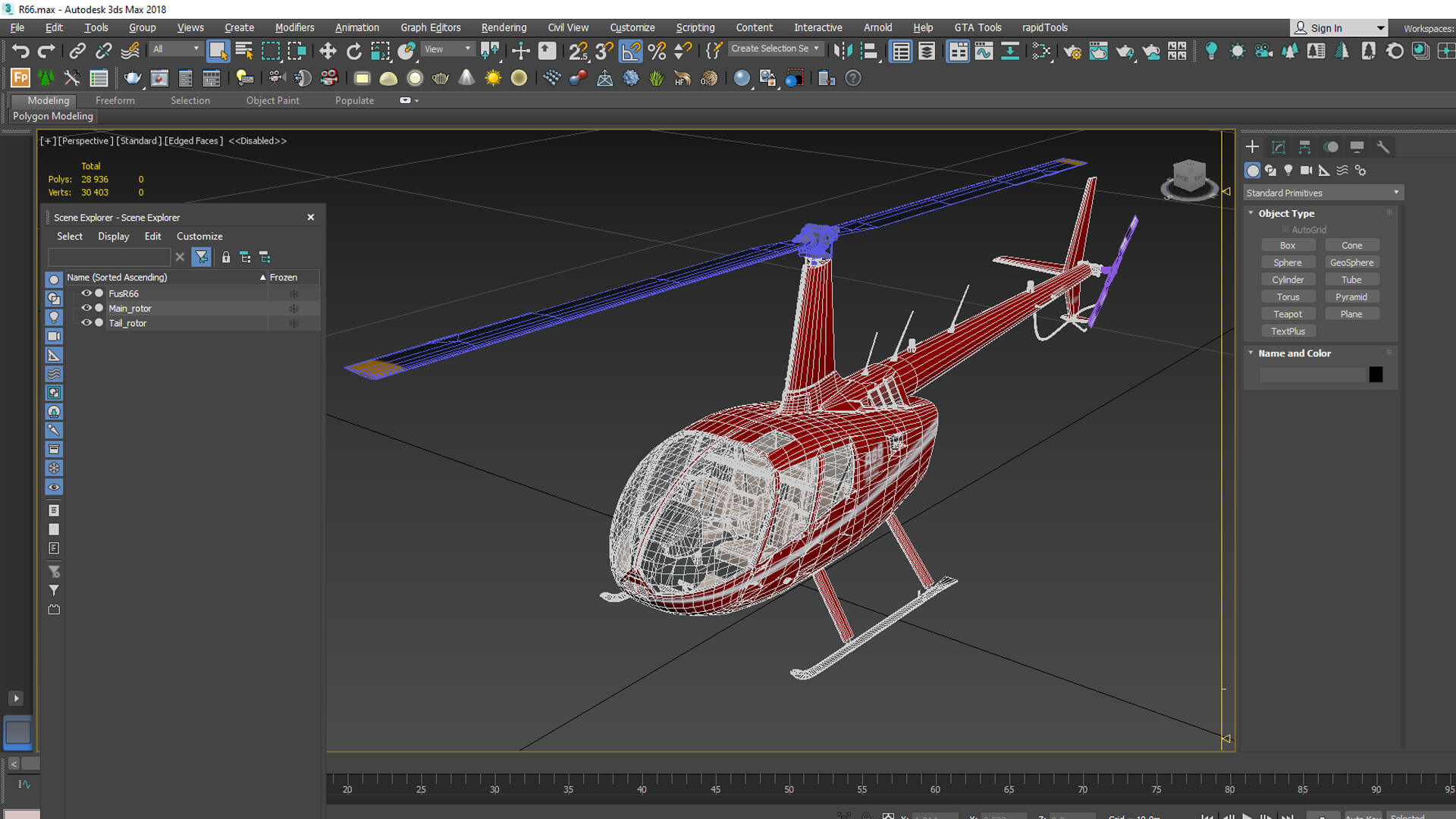Screen dimensions: 1456x819
Task: Select the Main_rotor row in Scene Explorer
Action: (193, 309)
